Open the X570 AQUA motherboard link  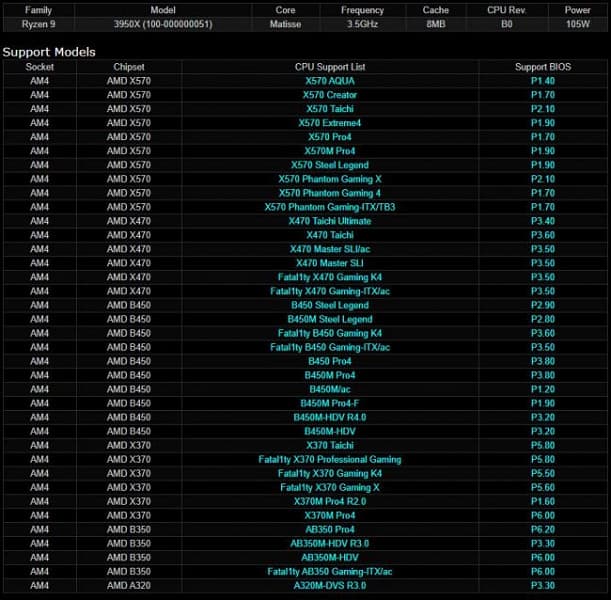(x=330, y=81)
